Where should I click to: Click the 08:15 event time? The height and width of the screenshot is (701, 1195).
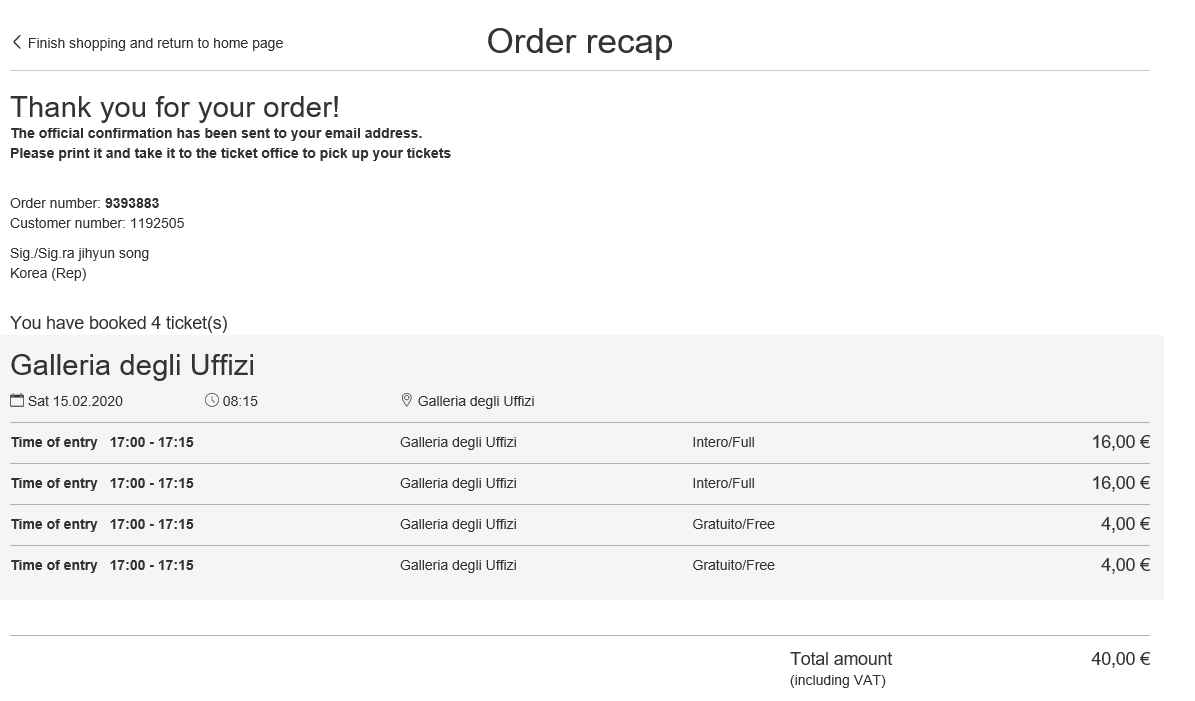240,401
